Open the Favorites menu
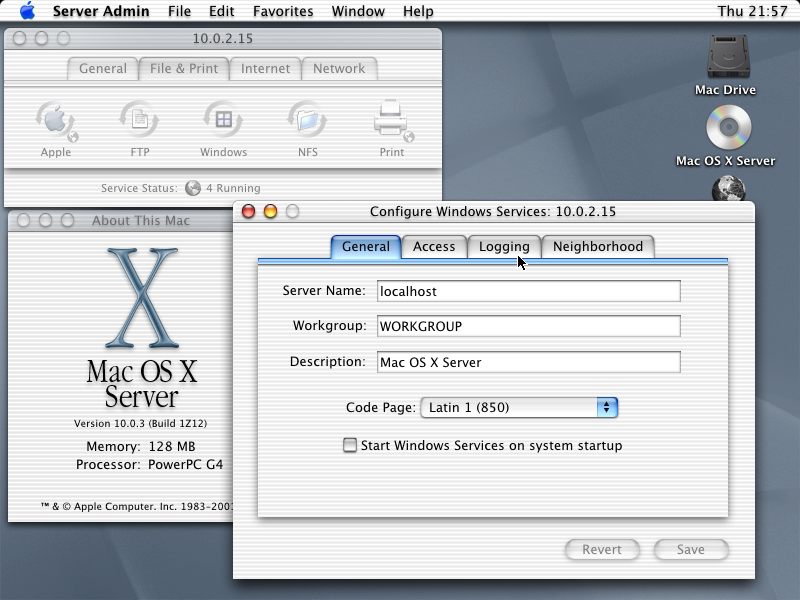 click(283, 11)
